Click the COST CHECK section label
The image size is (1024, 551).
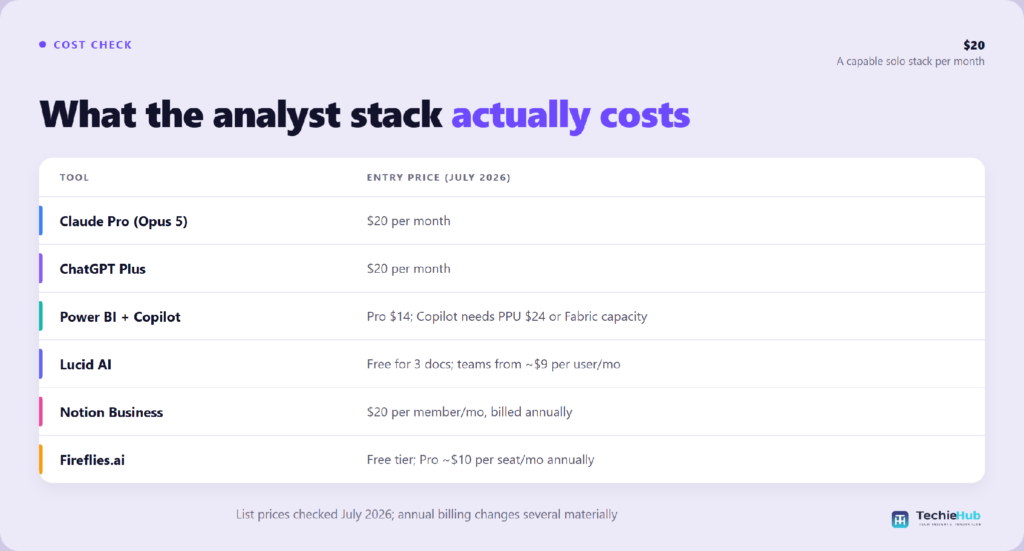pos(93,45)
